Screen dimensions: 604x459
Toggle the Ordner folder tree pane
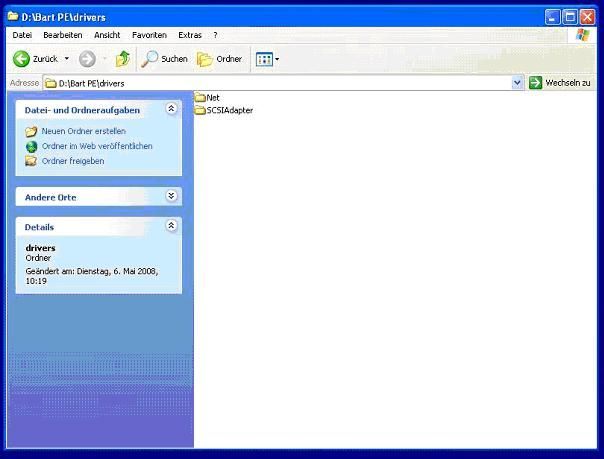(219, 59)
